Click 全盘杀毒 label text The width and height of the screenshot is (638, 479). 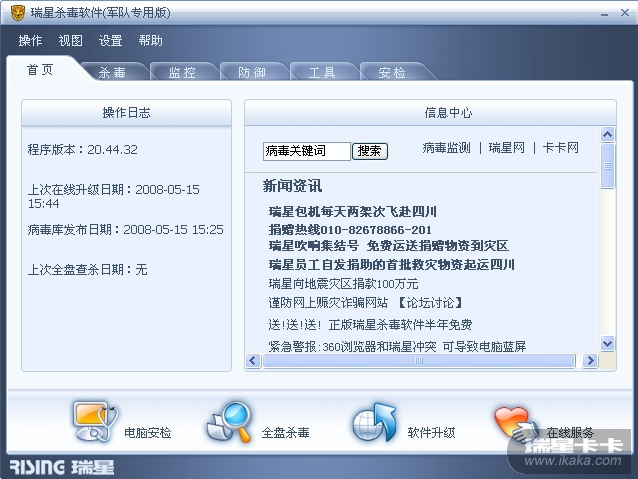pos(285,432)
